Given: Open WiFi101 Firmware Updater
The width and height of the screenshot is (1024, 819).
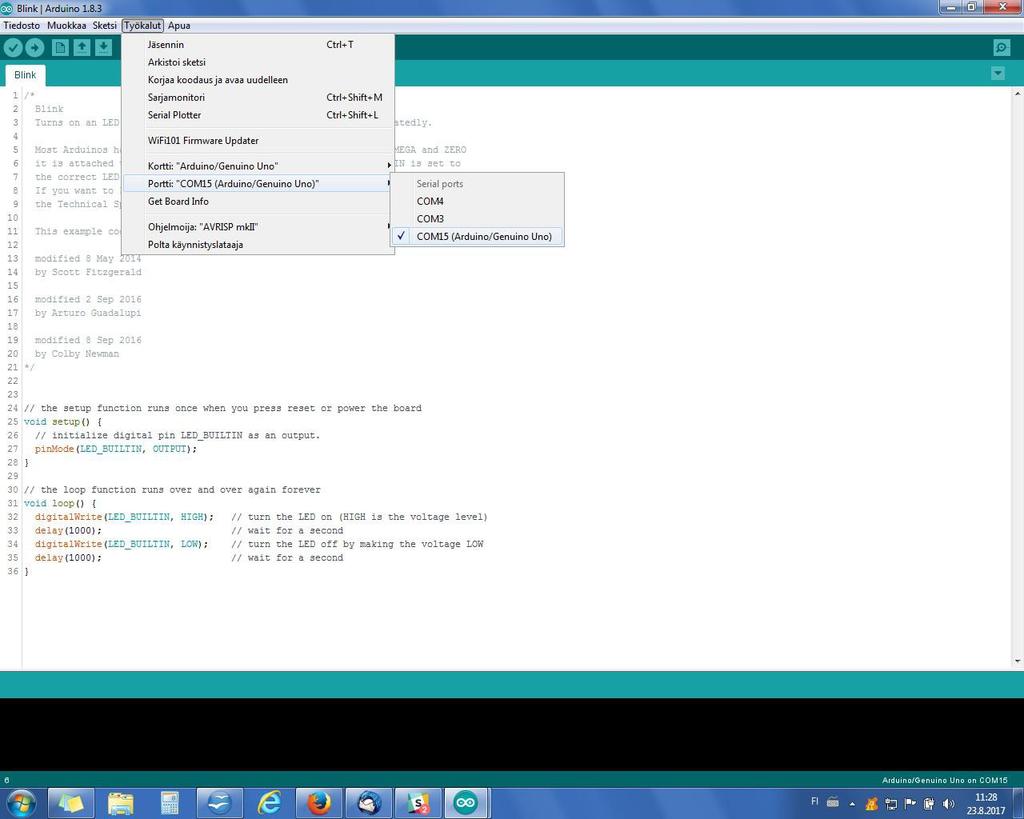Looking at the screenshot, I should [x=258, y=140].
